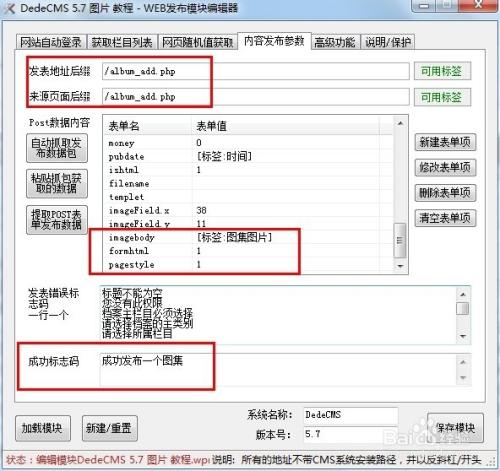Select the pagestyle form row

248,265
